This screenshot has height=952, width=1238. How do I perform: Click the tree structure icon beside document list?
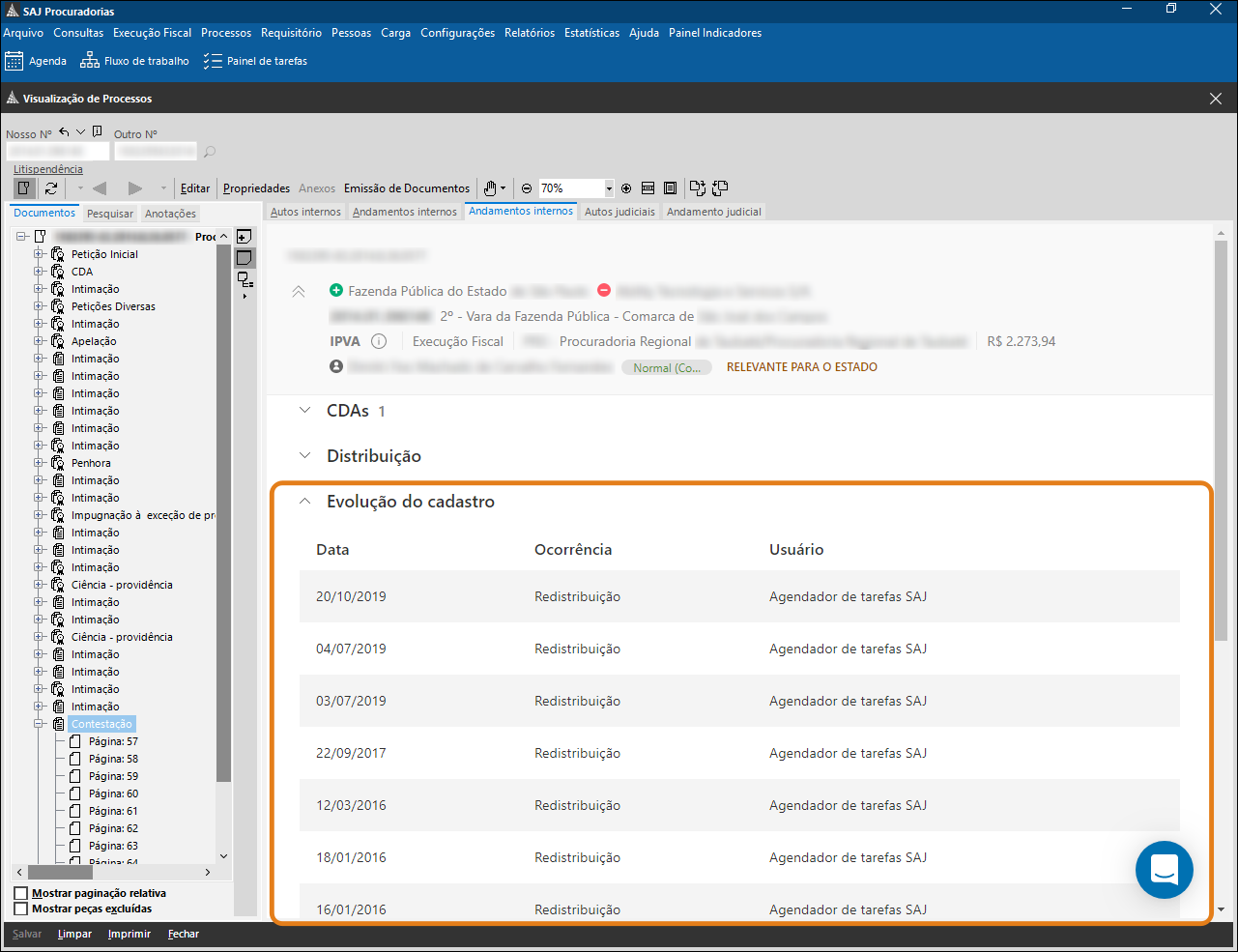coord(245,279)
